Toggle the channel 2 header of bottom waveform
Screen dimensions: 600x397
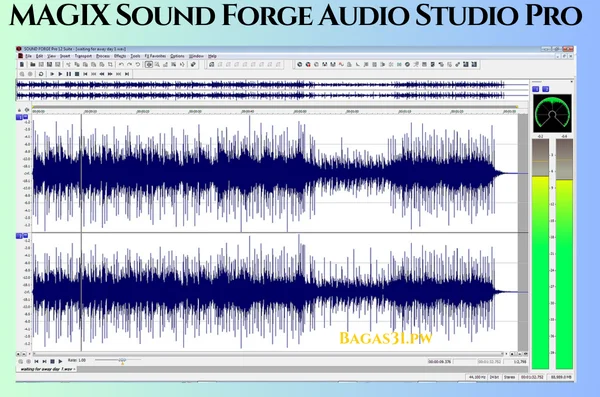[19, 236]
